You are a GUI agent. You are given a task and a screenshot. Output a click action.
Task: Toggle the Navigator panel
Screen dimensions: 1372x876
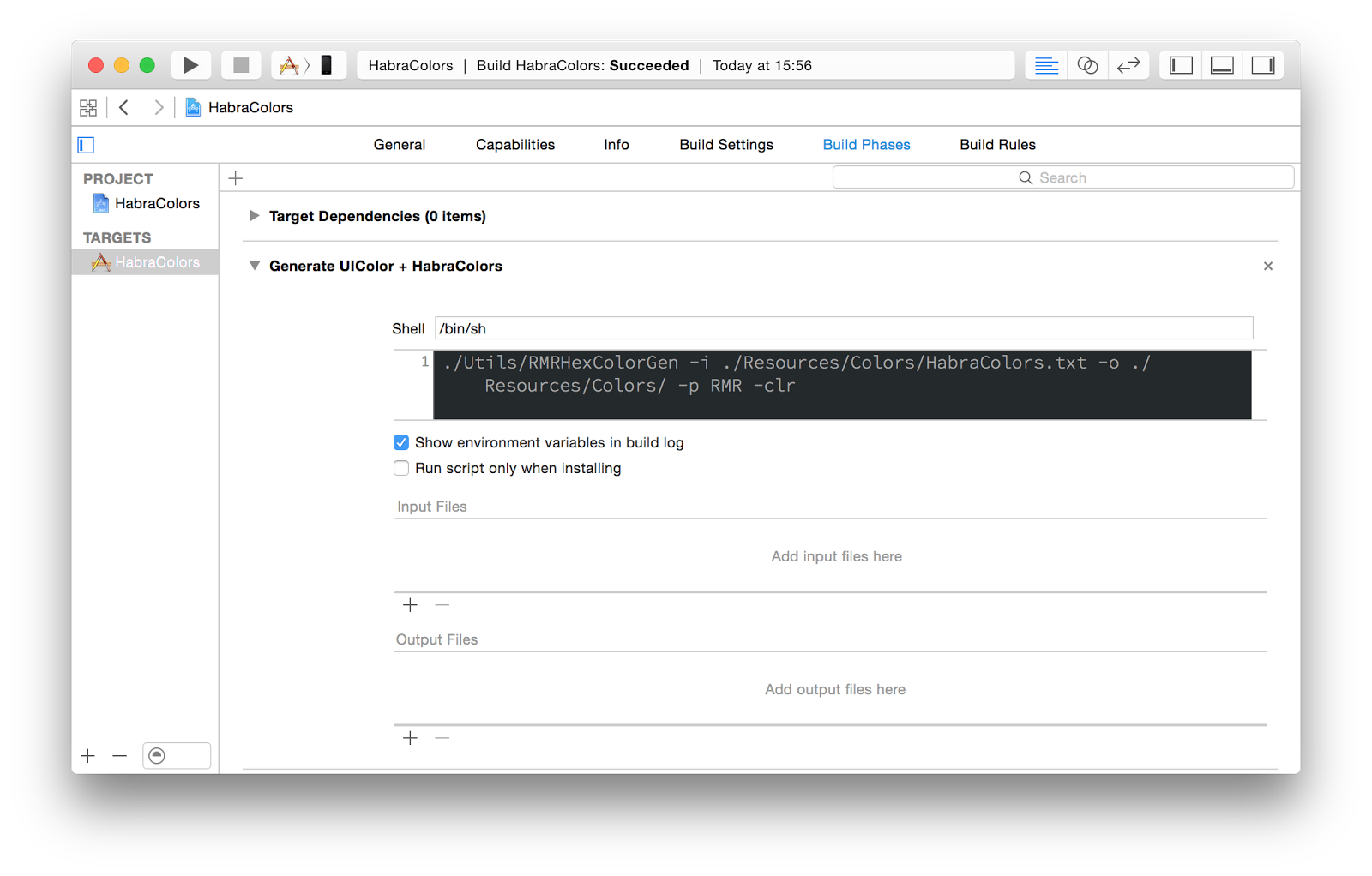tap(1181, 65)
